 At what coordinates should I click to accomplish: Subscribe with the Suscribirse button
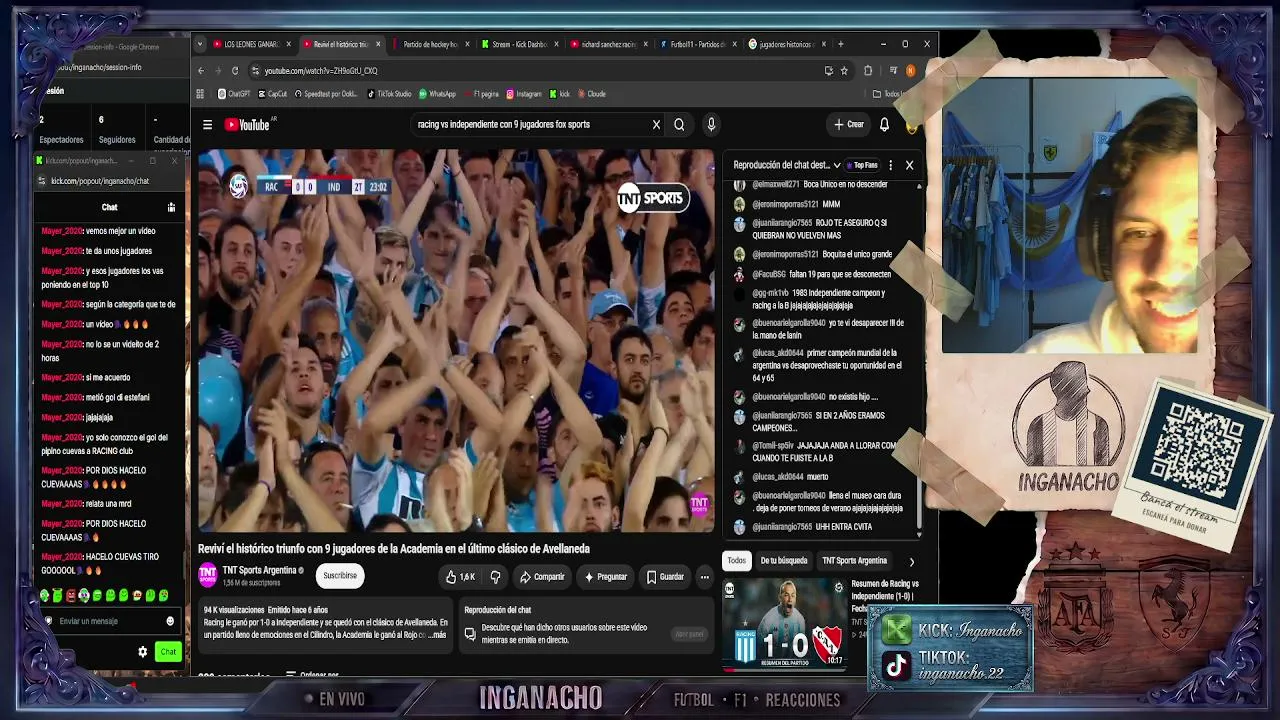coord(340,576)
